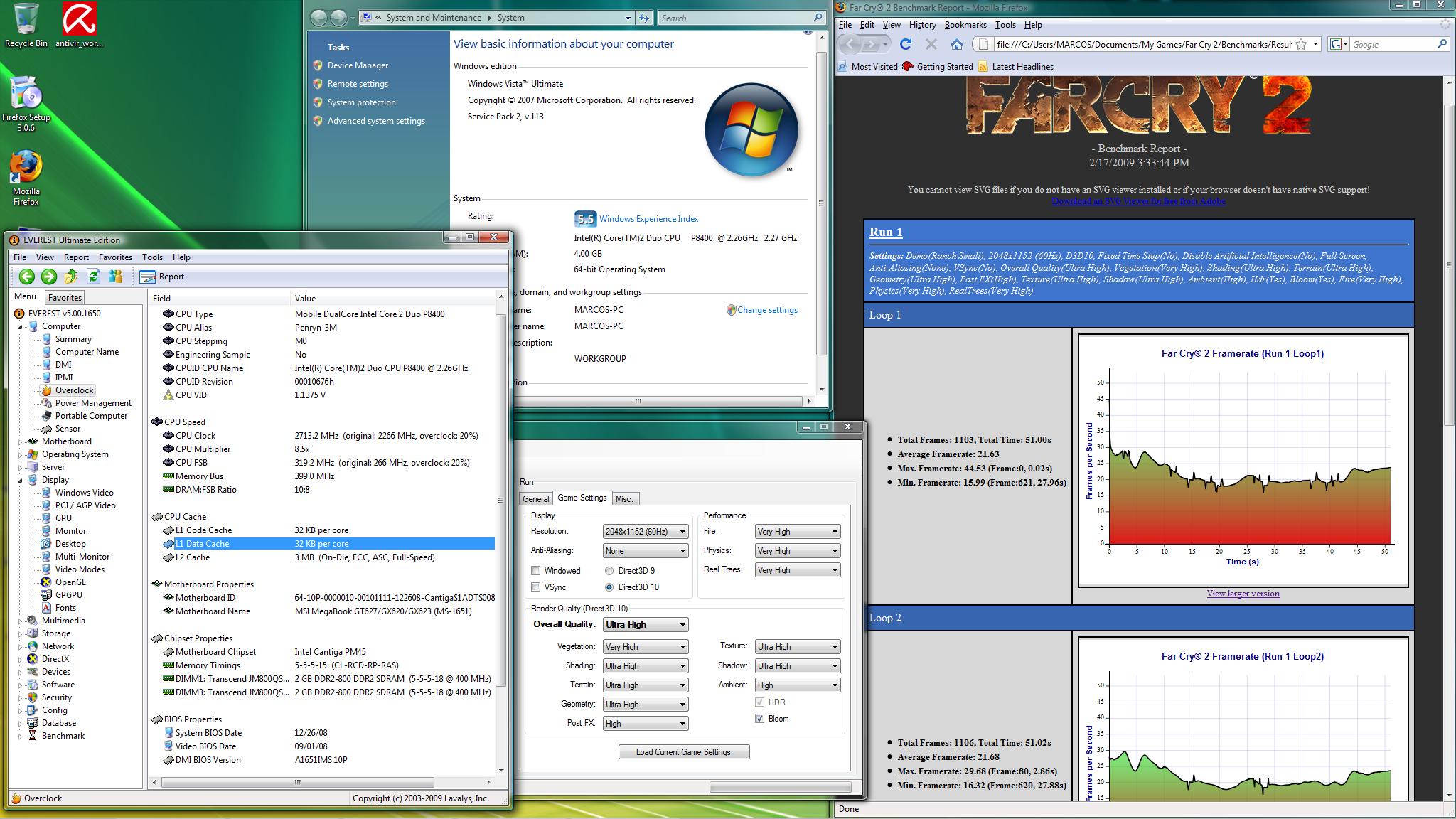Open EVEREST Tools menu

click(x=152, y=257)
